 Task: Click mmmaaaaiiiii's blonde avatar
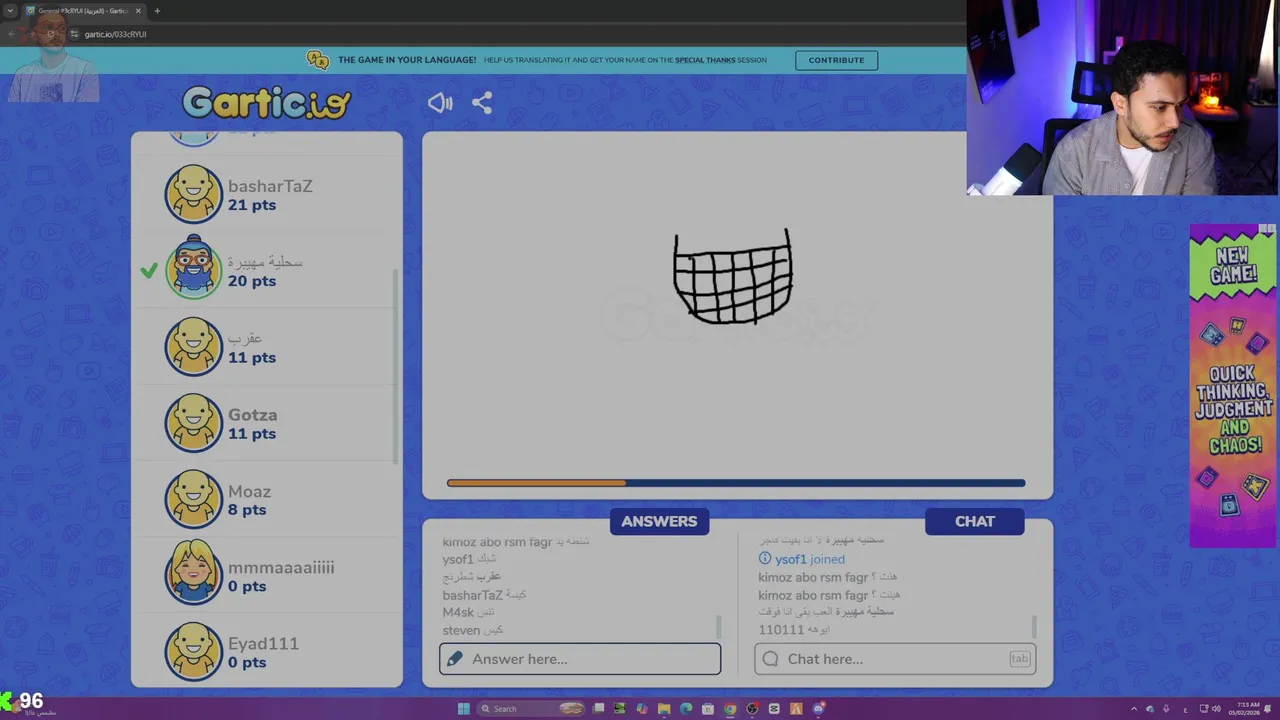coord(193,575)
